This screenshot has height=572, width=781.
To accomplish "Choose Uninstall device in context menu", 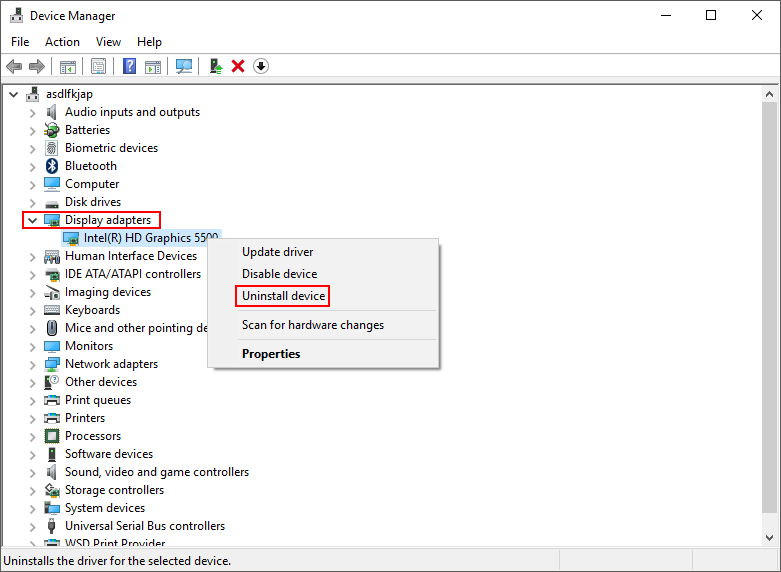I will pyautogui.click(x=283, y=296).
